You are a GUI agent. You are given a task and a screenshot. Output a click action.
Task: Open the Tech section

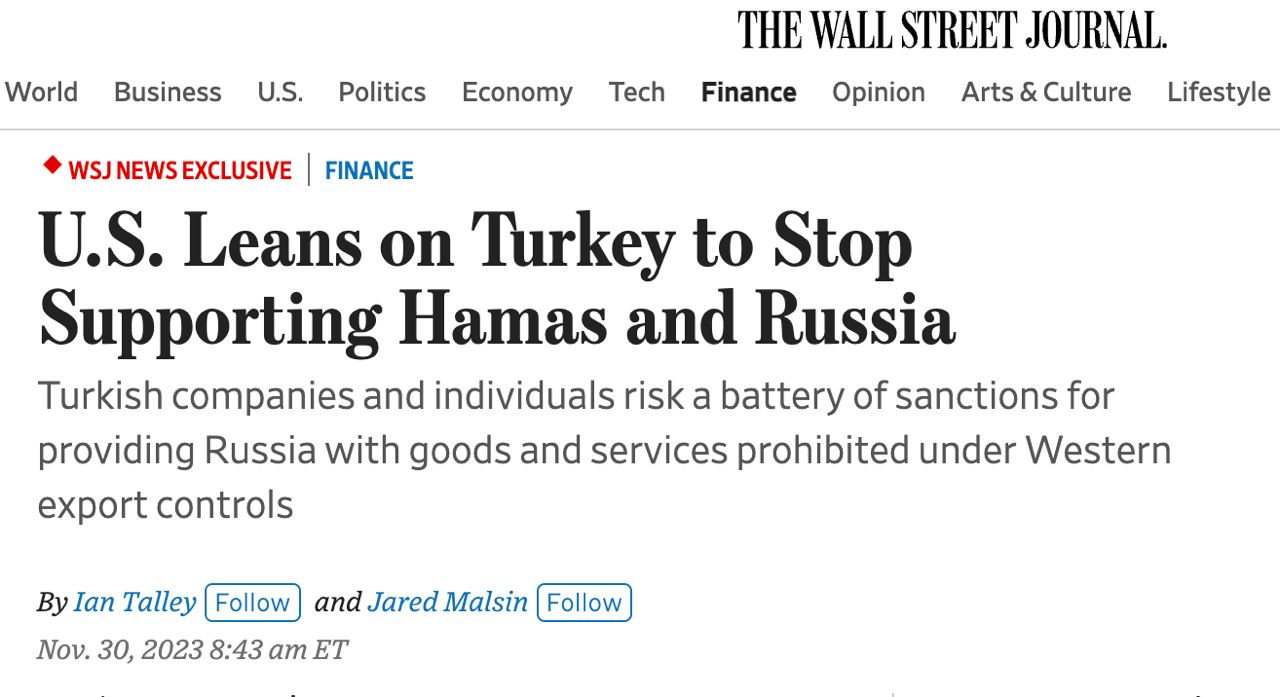637,92
